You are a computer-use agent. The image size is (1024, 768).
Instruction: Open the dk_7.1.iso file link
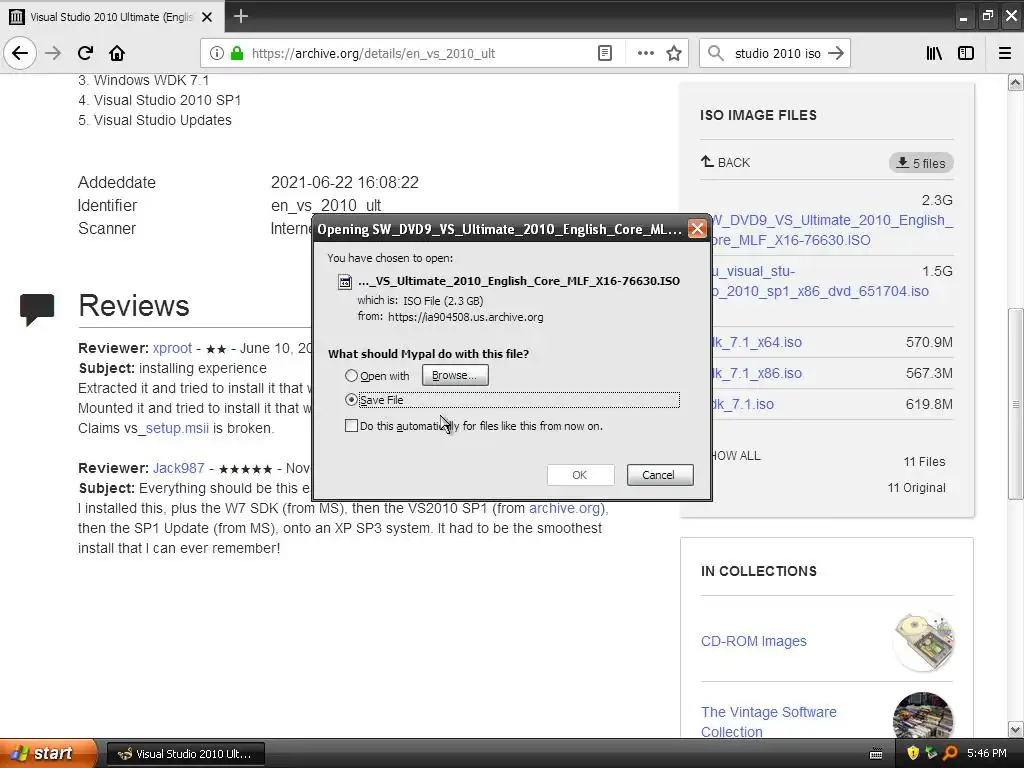(743, 404)
